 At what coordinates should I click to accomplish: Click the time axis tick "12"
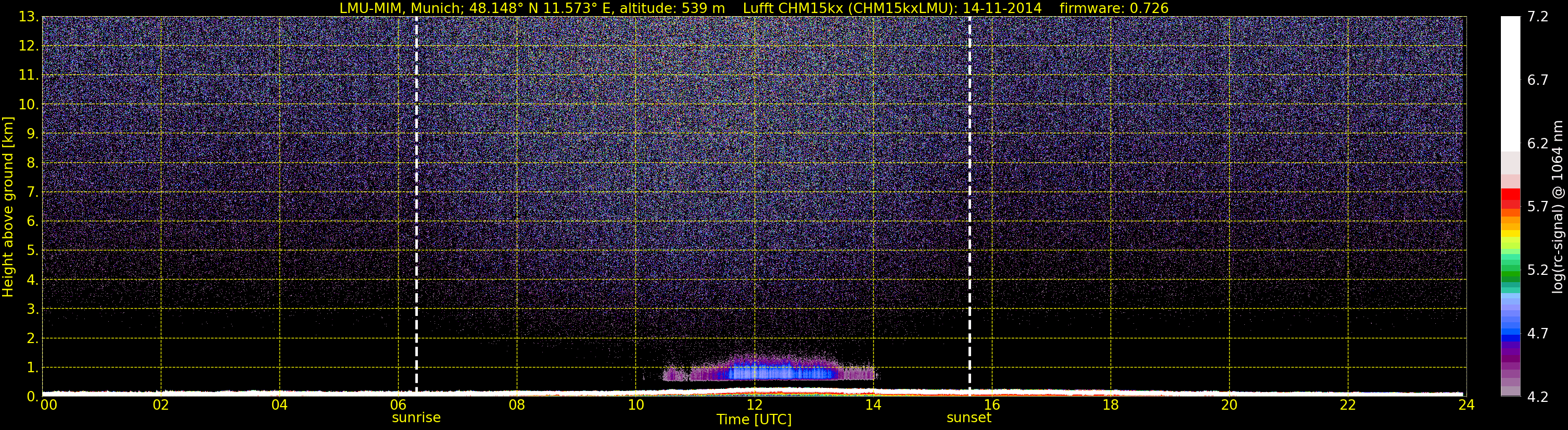click(x=754, y=405)
